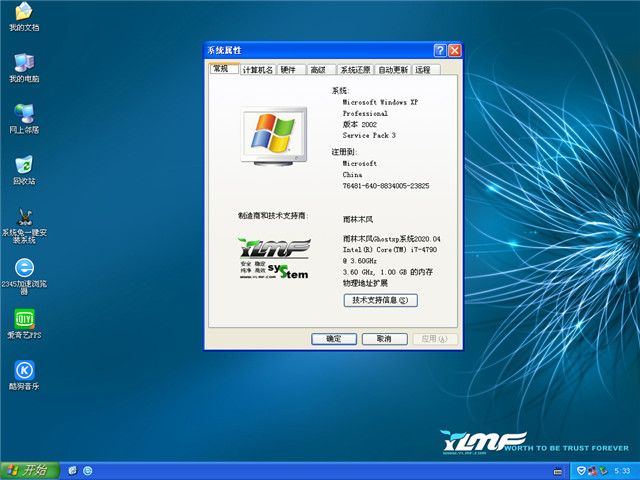640x480 pixels.
Task: Click the 雨林木风Ghostxp系统2020.04 text
Action: tap(391, 239)
